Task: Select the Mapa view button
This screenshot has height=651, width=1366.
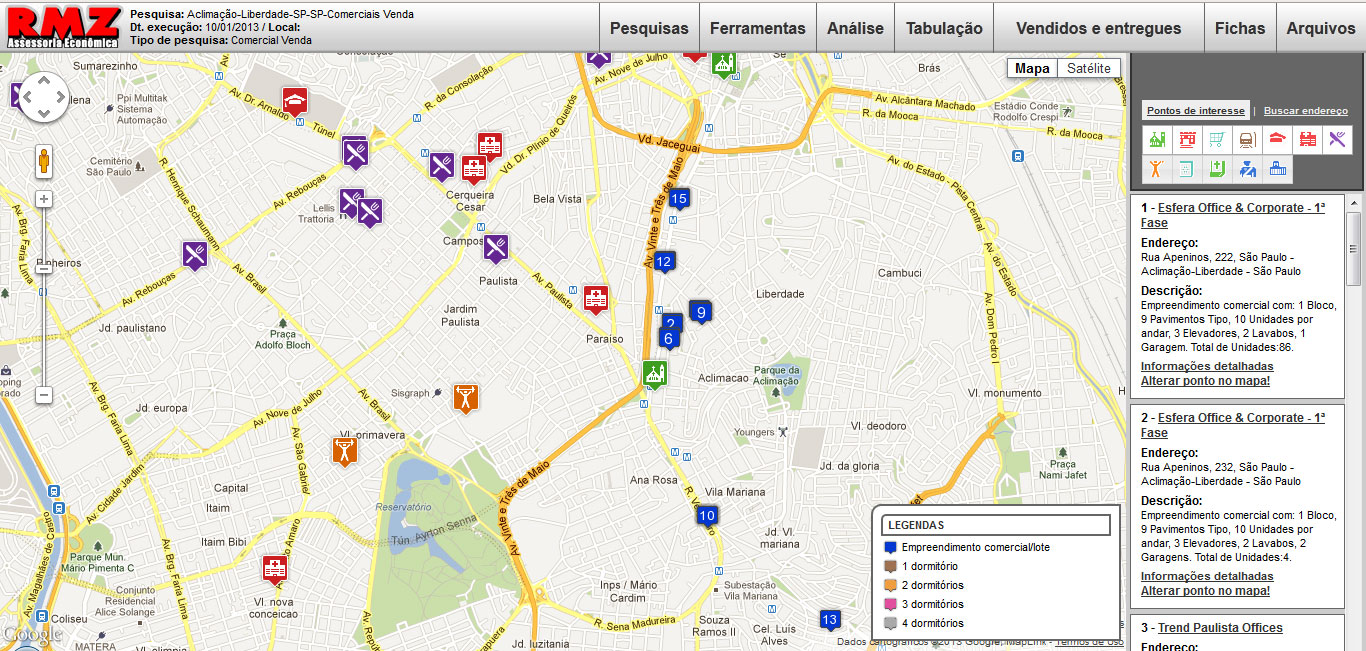Action: [x=1032, y=68]
